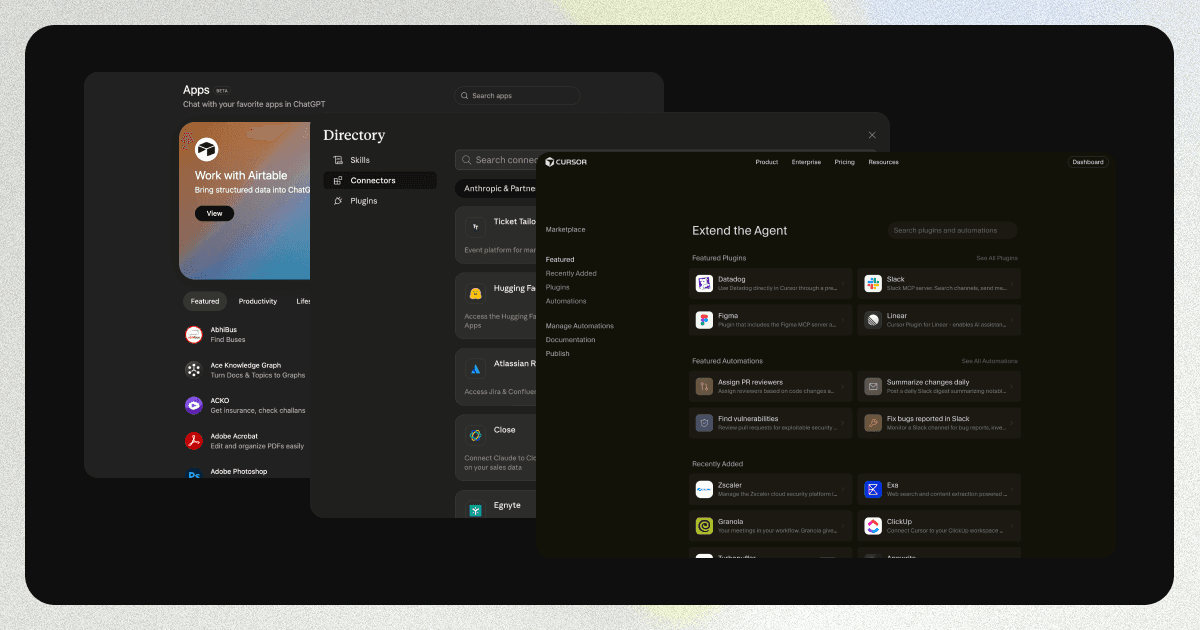Select Featured in Marketplace sidebar
This screenshot has height=630, width=1200.
(x=560, y=260)
